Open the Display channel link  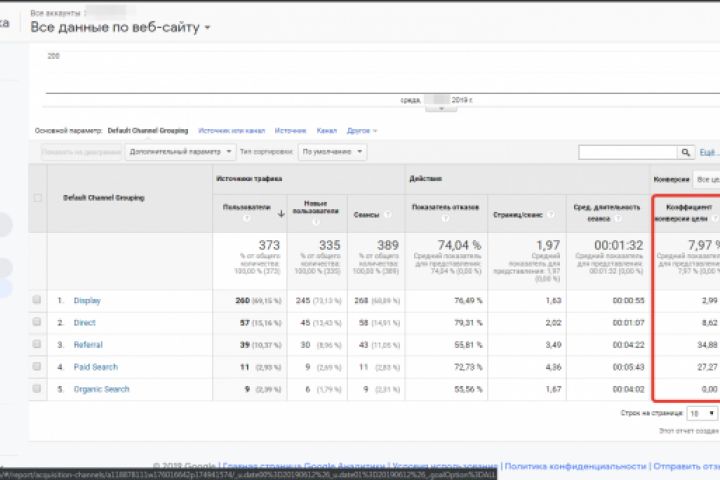87,300
